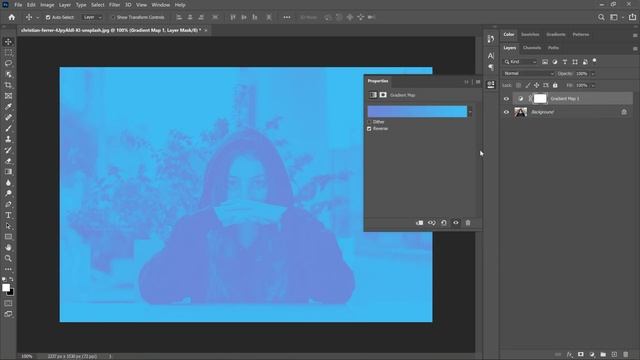
Task: Open the Kind layer filter dropdown
Action: (x=520, y=62)
